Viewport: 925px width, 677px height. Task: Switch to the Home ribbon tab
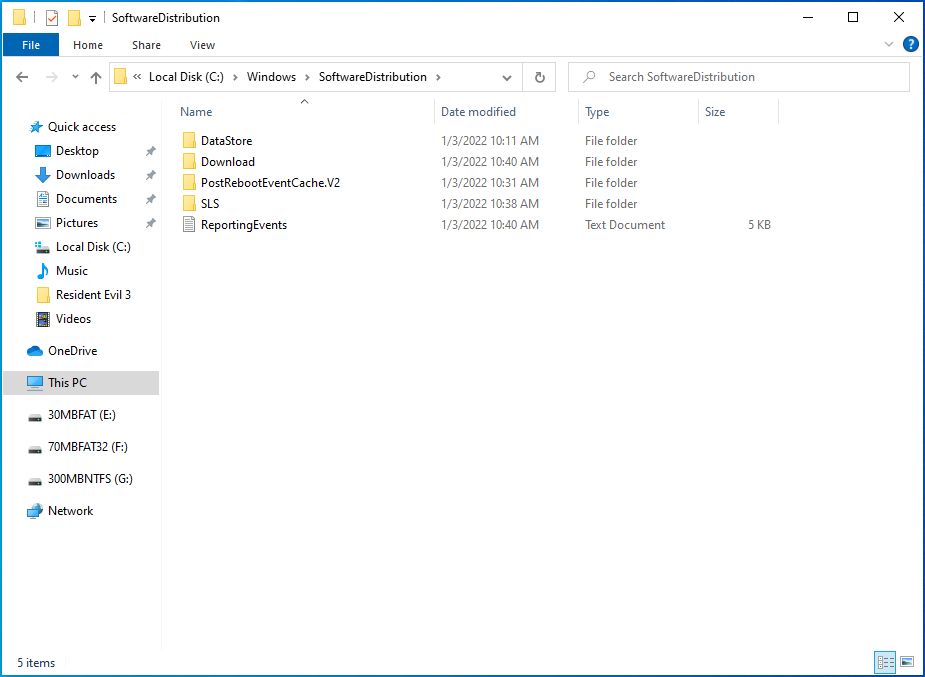point(88,45)
